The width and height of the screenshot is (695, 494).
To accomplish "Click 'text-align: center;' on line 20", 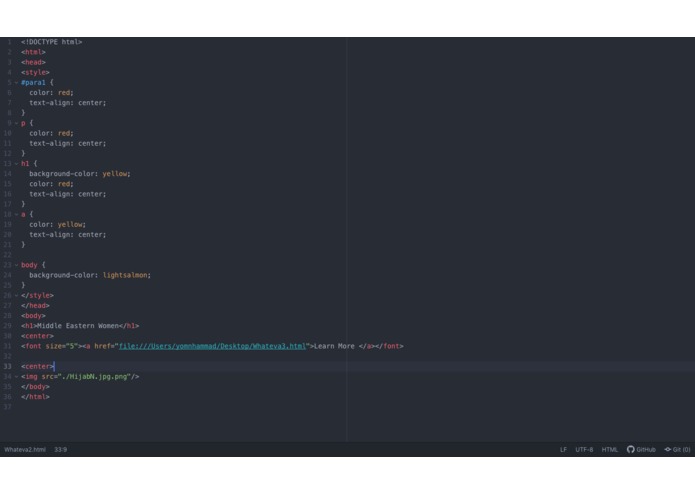I will coord(68,235).
